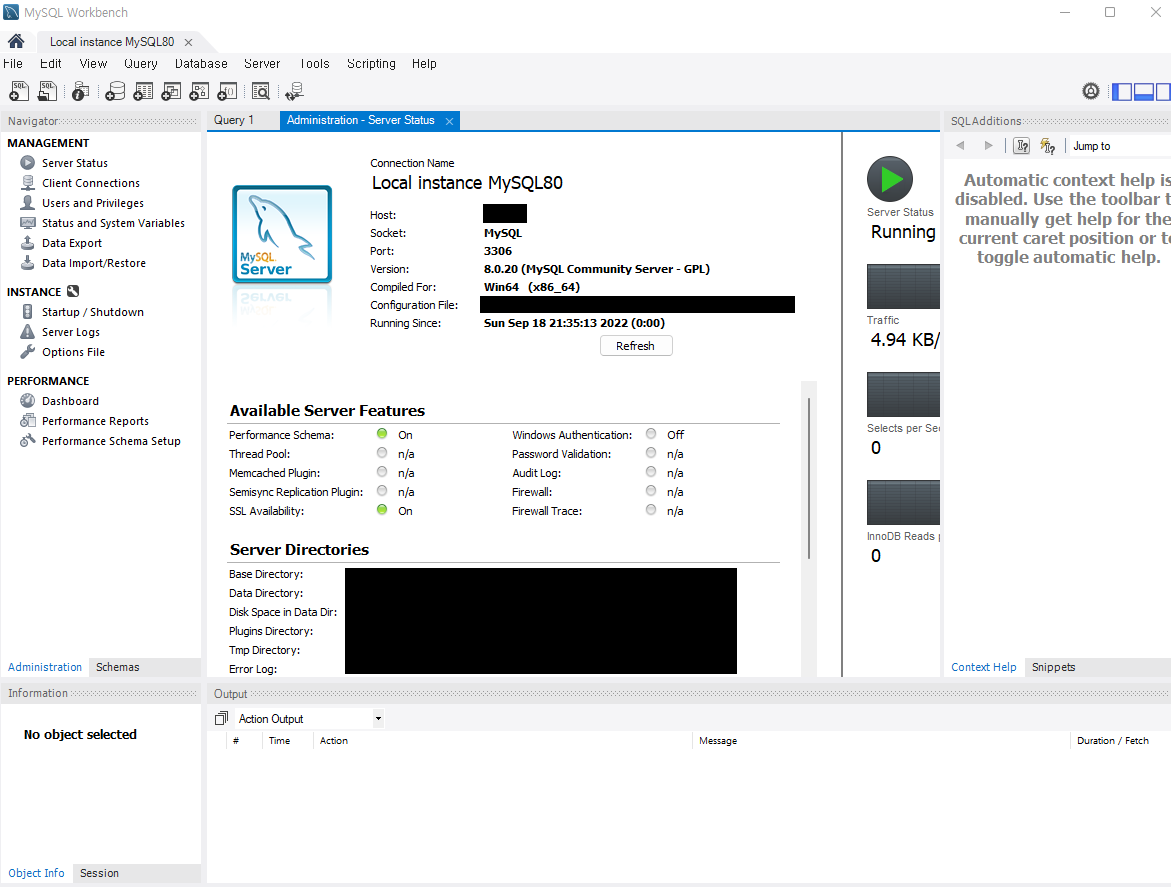Toggle the right sidebar panel icon
Screen dimensions: 1171x887
pyautogui.click(x=1163, y=91)
